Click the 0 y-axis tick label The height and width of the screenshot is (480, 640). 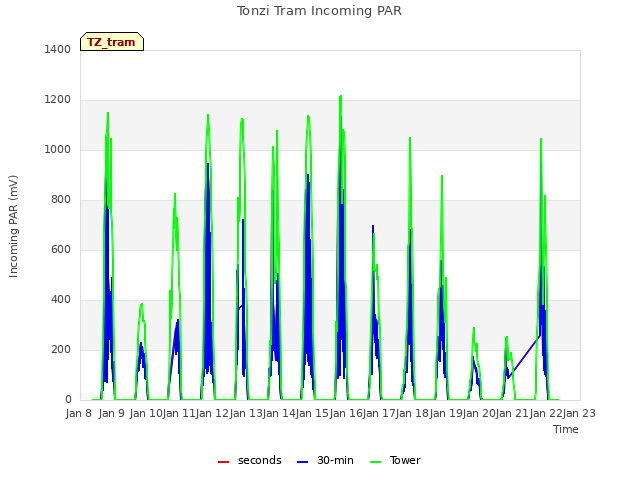pos(68,400)
